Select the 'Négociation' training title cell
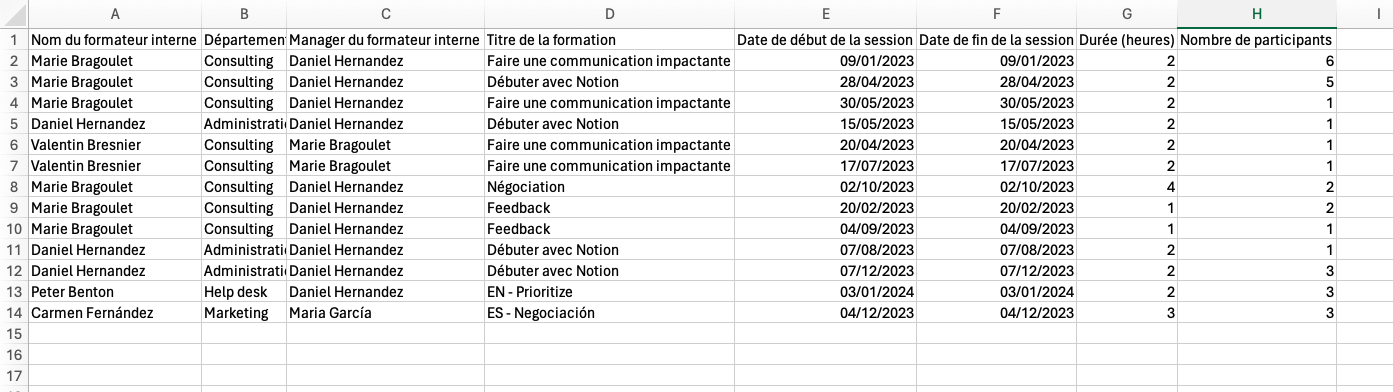Viewport: 1393px width, 392px height. [609, 187]
